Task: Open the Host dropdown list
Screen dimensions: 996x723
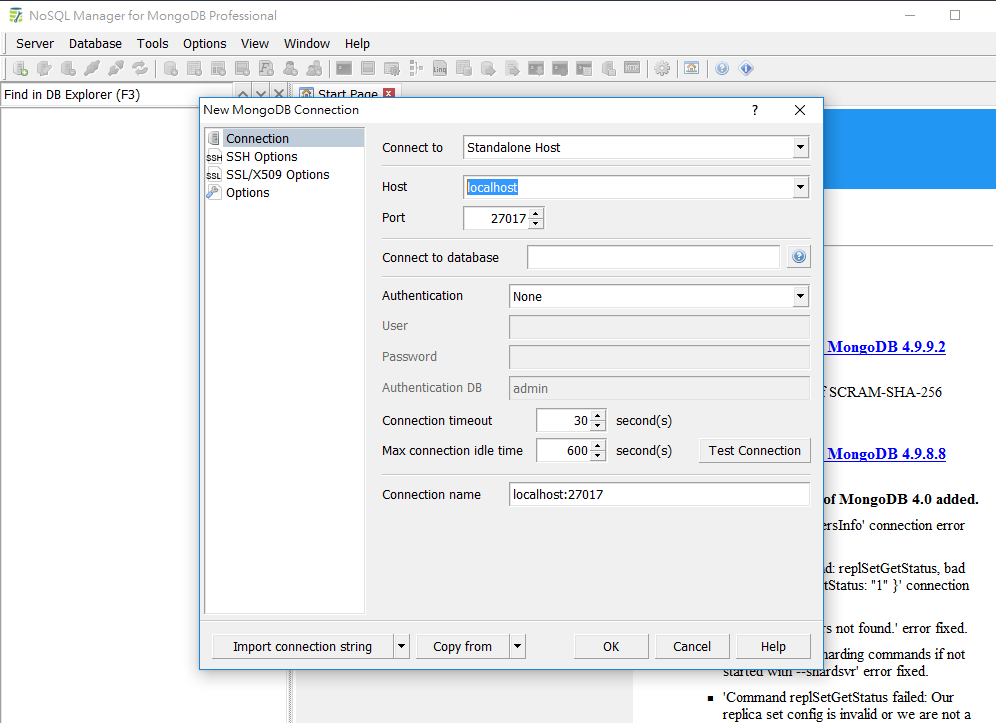Action: [800, 187]
